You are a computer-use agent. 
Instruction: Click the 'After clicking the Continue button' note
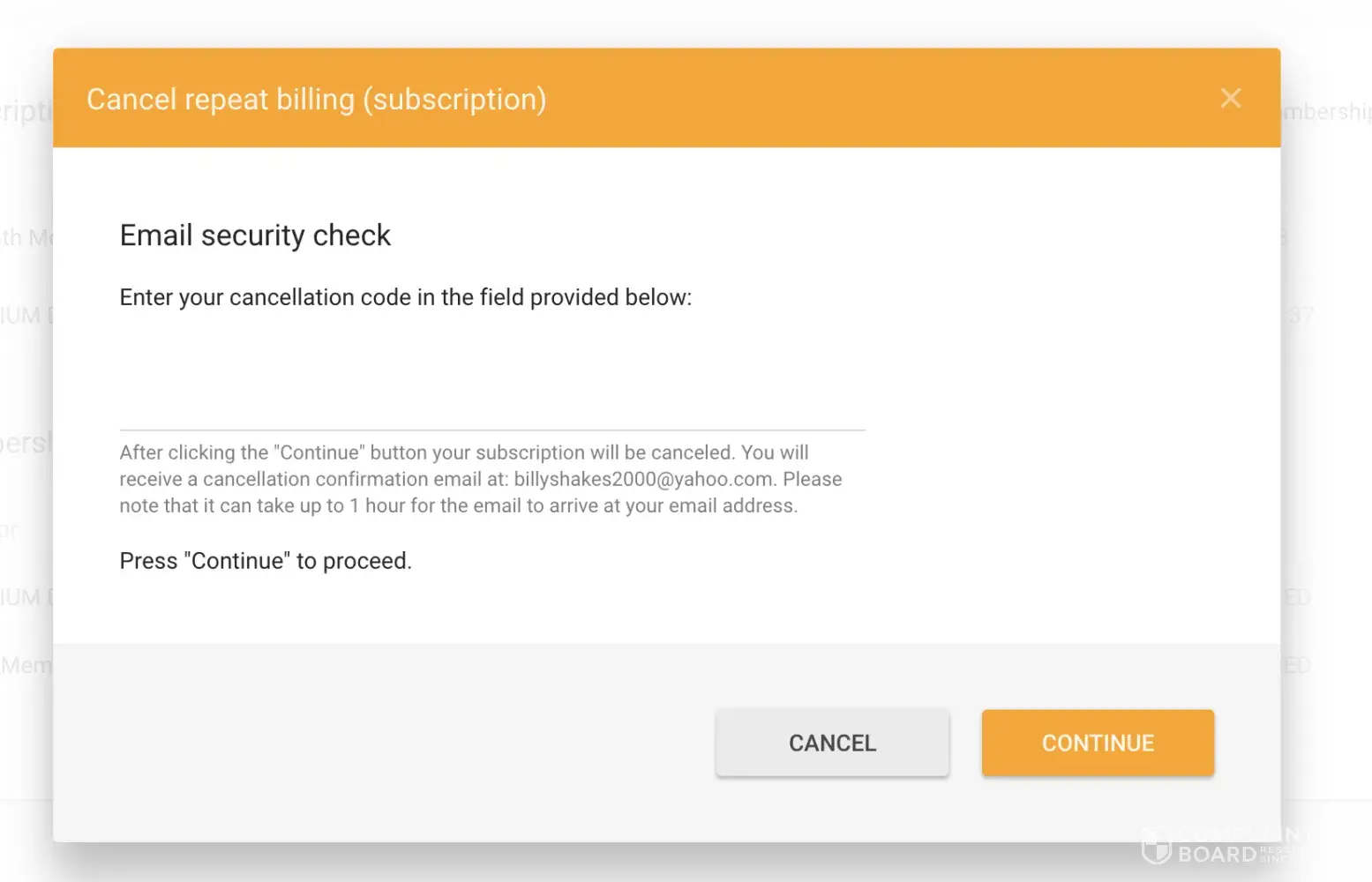coord(463,453)
